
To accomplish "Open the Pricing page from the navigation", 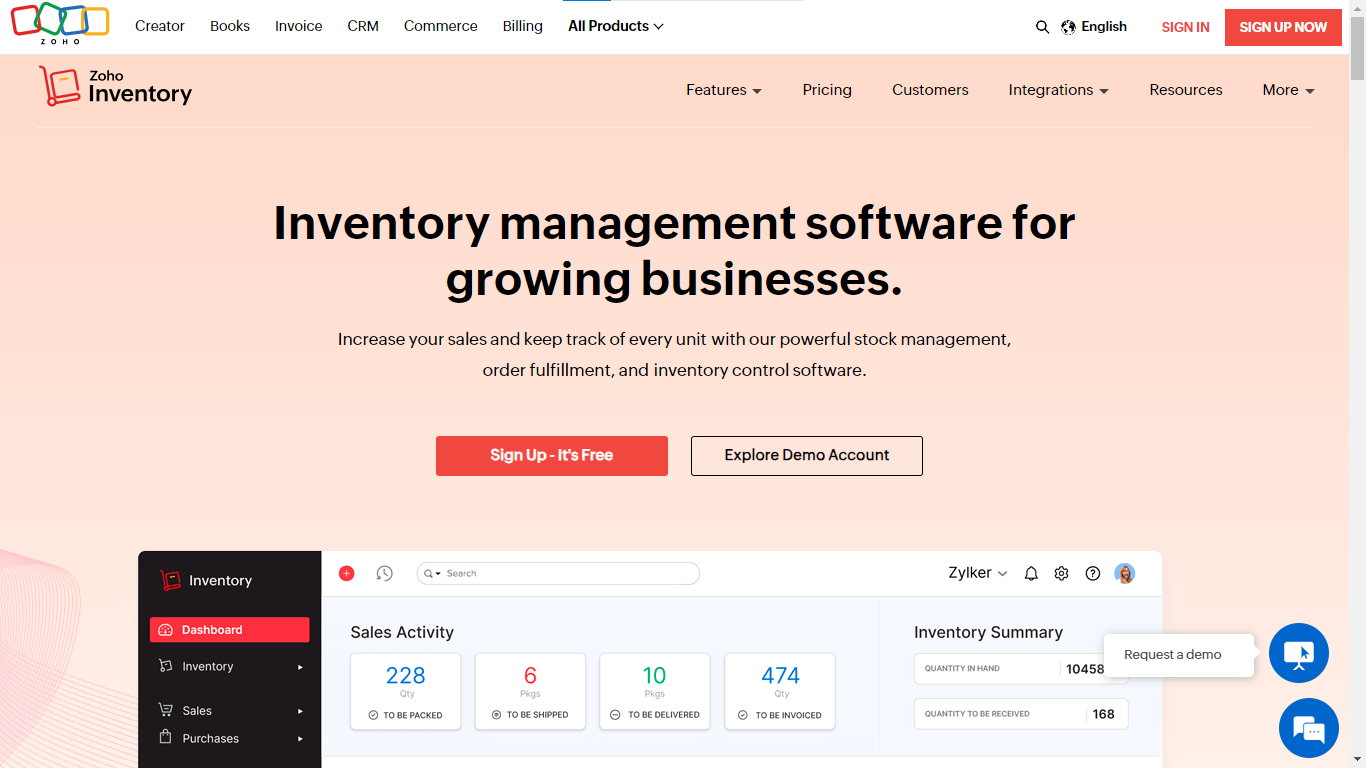I will click(827, 90).
